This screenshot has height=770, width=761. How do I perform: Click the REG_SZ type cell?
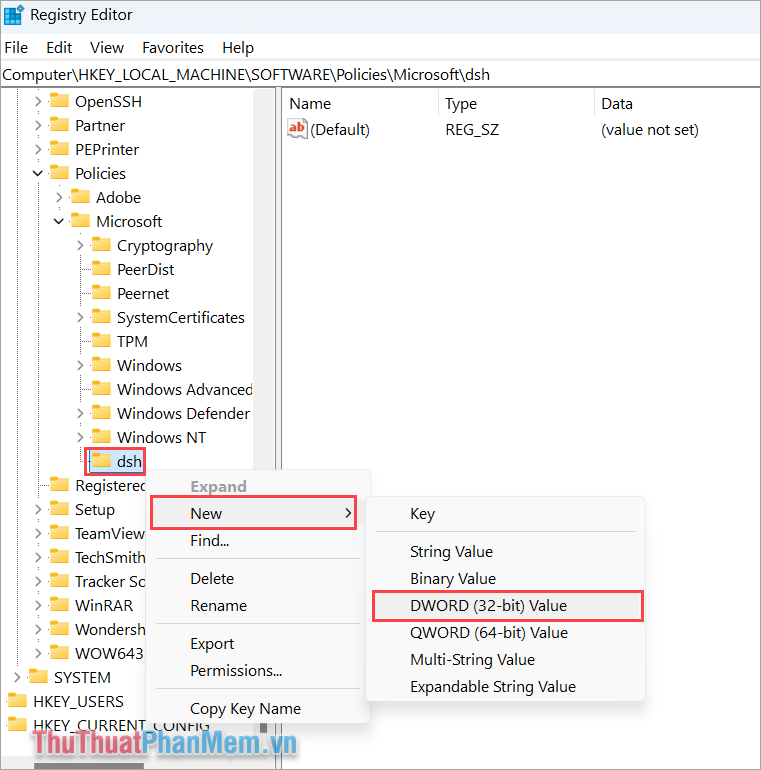[472, 130]
